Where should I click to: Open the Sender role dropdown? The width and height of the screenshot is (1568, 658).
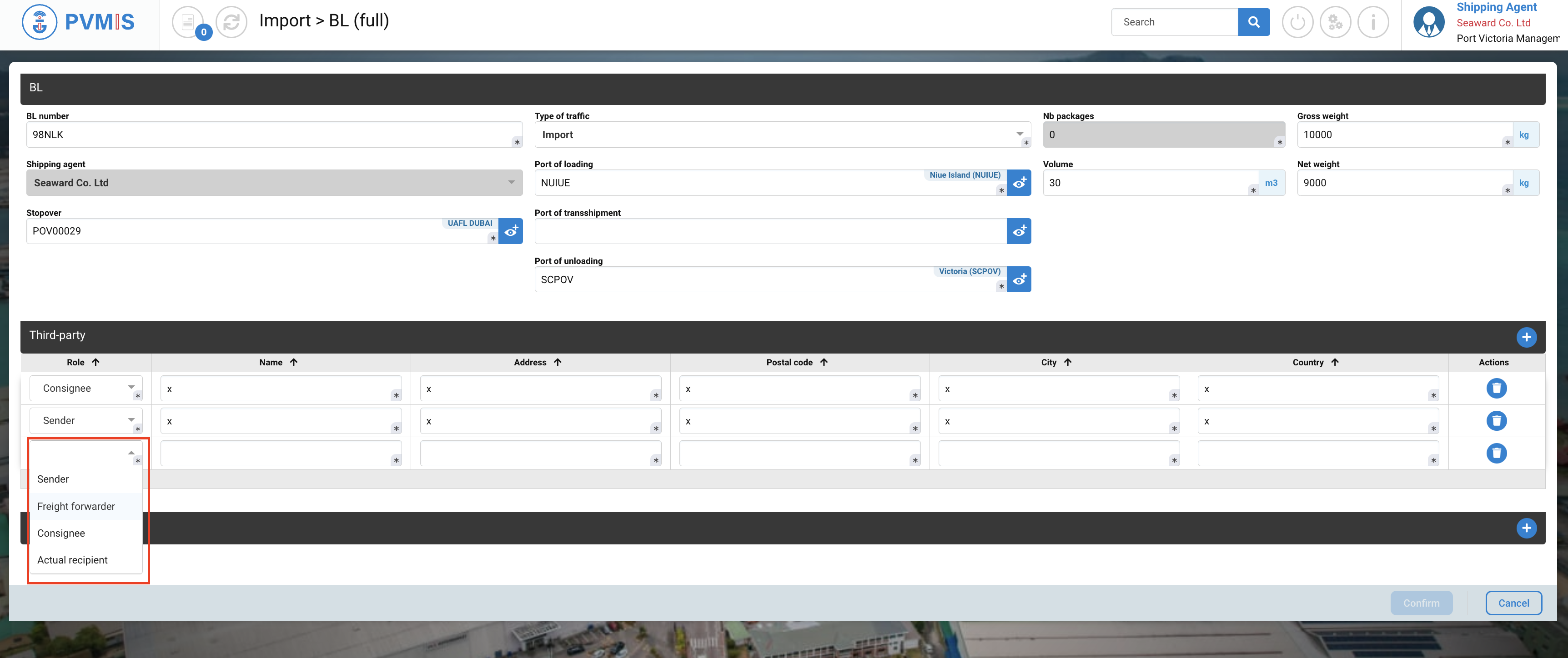85,421
